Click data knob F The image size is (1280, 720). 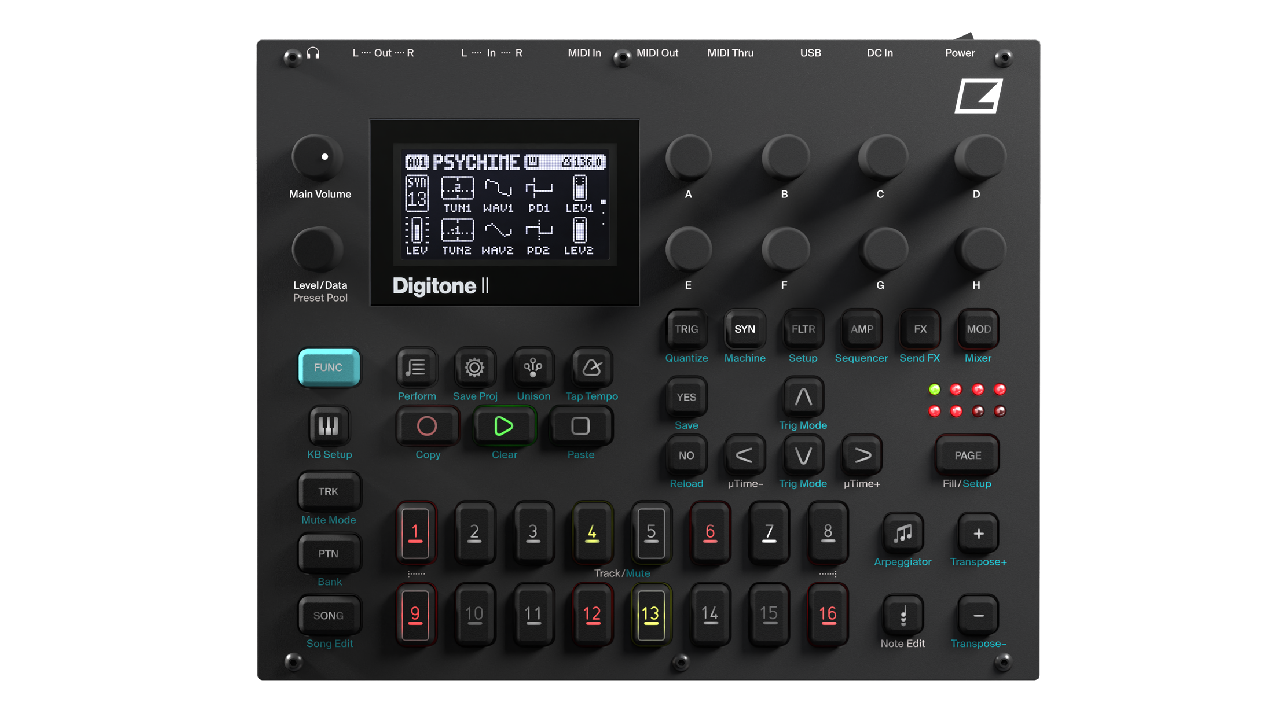785,249
